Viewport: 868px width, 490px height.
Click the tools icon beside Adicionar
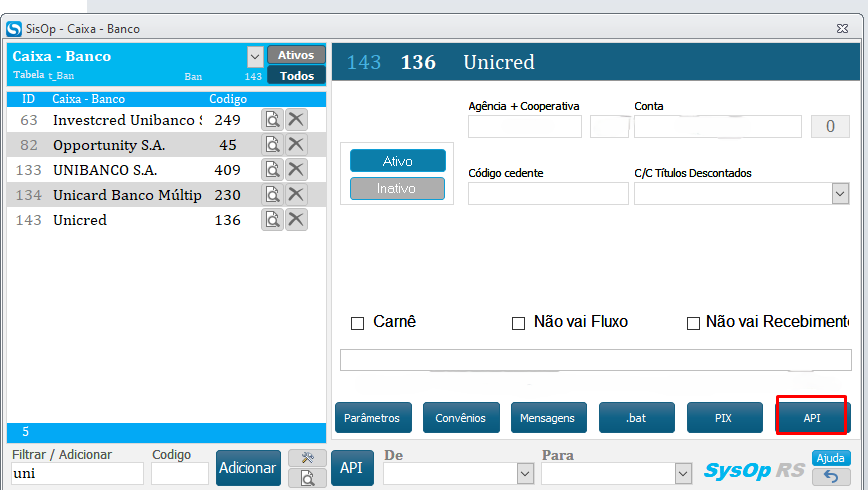(307, 458)
